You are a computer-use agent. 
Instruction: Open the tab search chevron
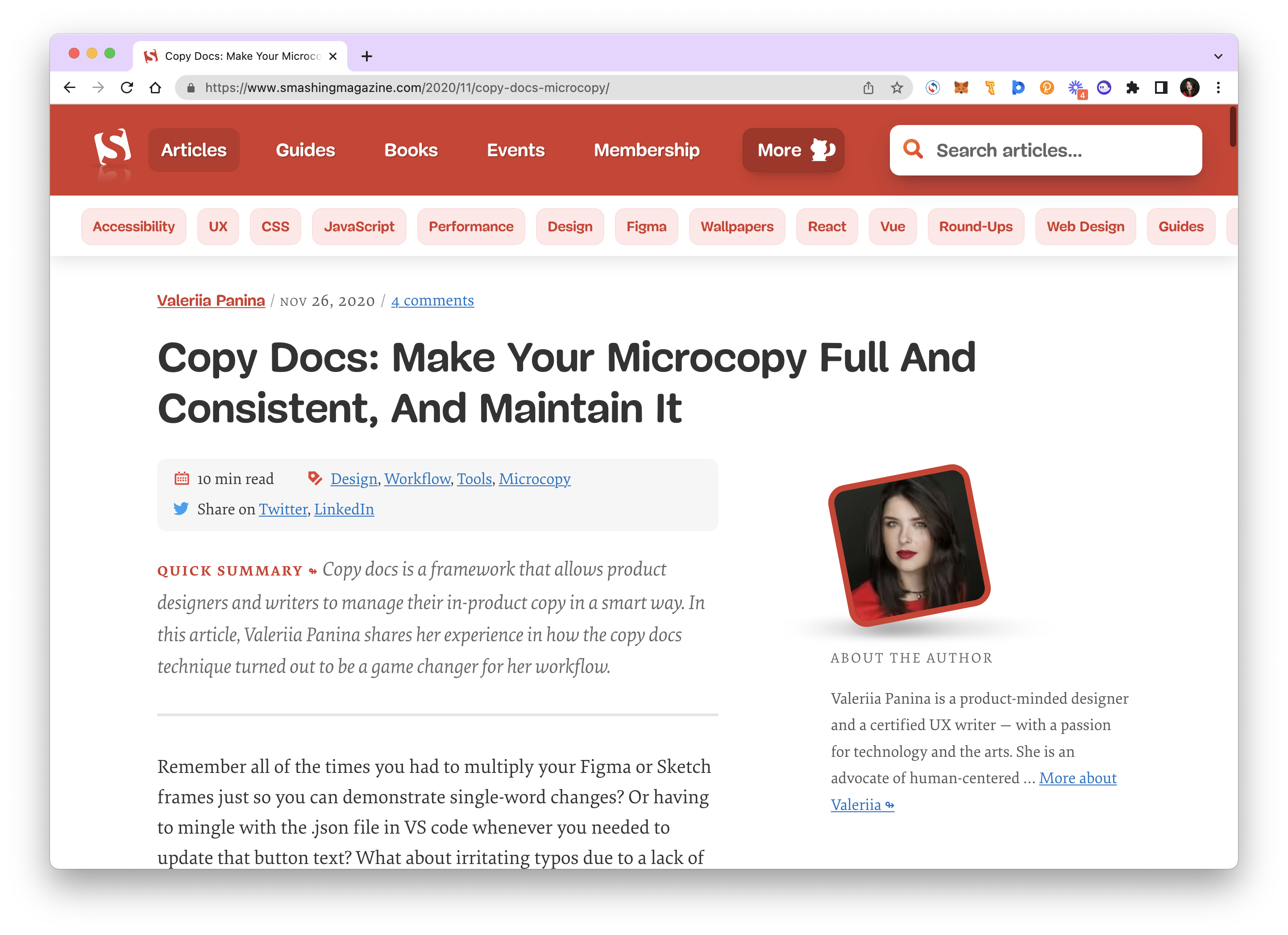click(1217, 56)
